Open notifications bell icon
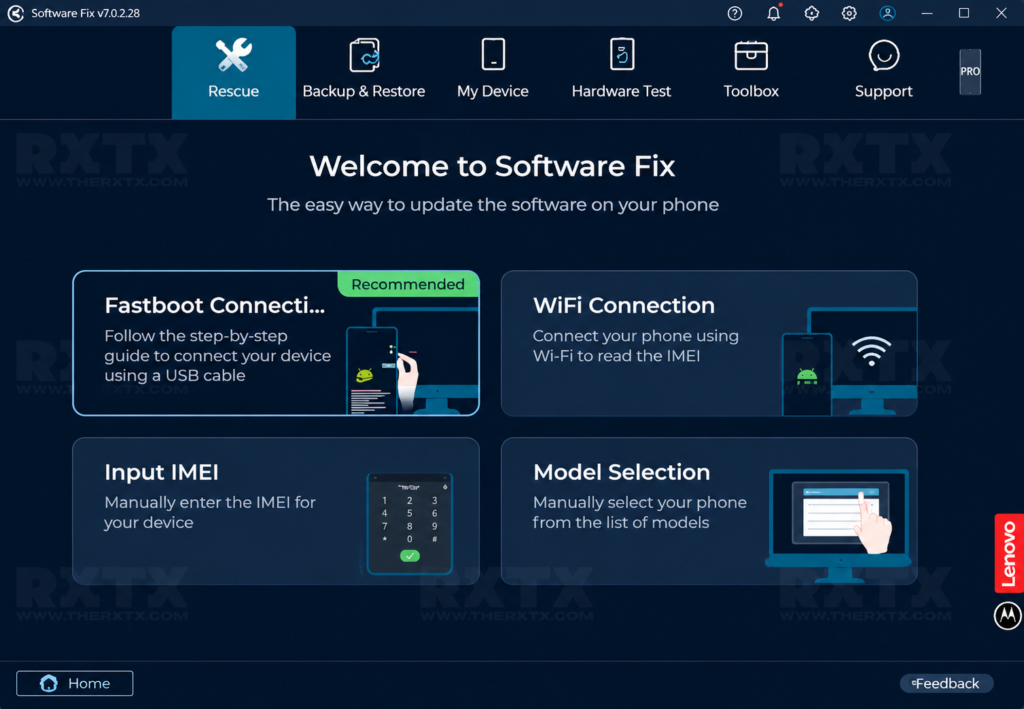1024x709 pixels. click(773, 13)
